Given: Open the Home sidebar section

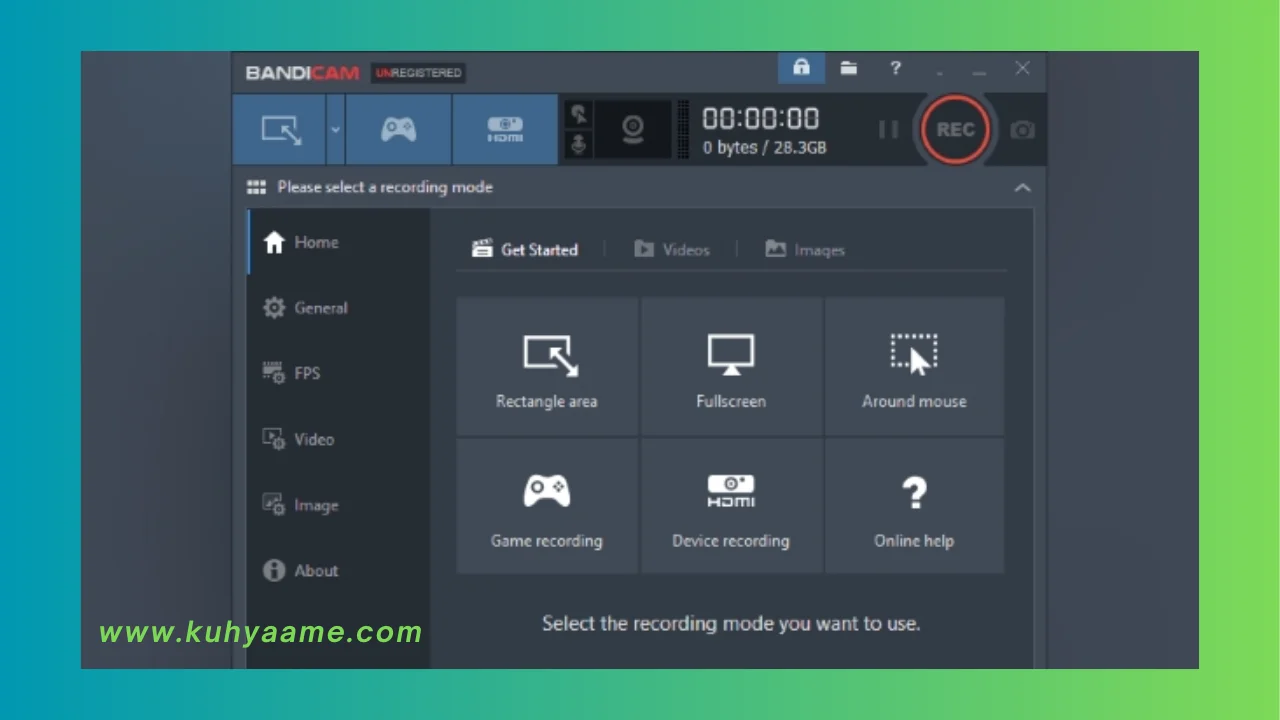Looking at the screenshot, I should [x=339, y=242].
